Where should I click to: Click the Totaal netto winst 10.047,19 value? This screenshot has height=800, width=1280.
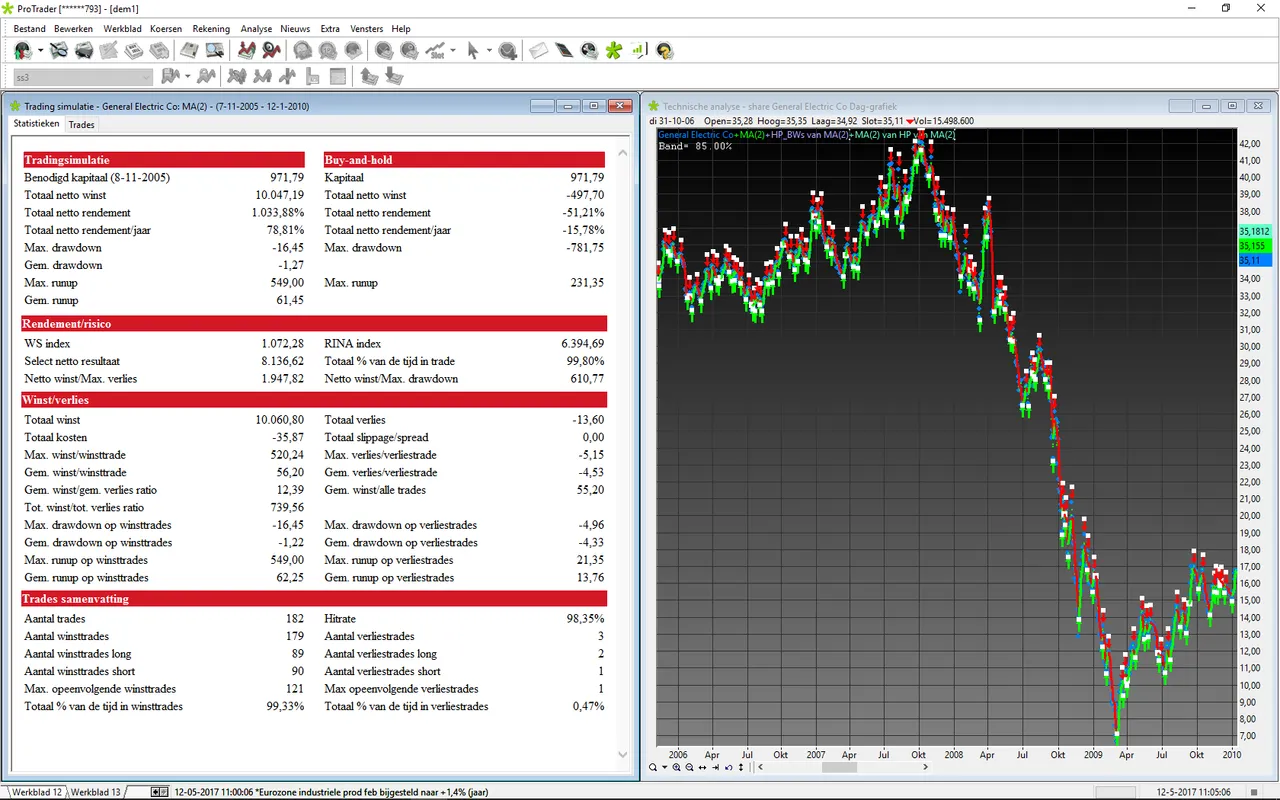pyautogui.click(x=280, y=195)
